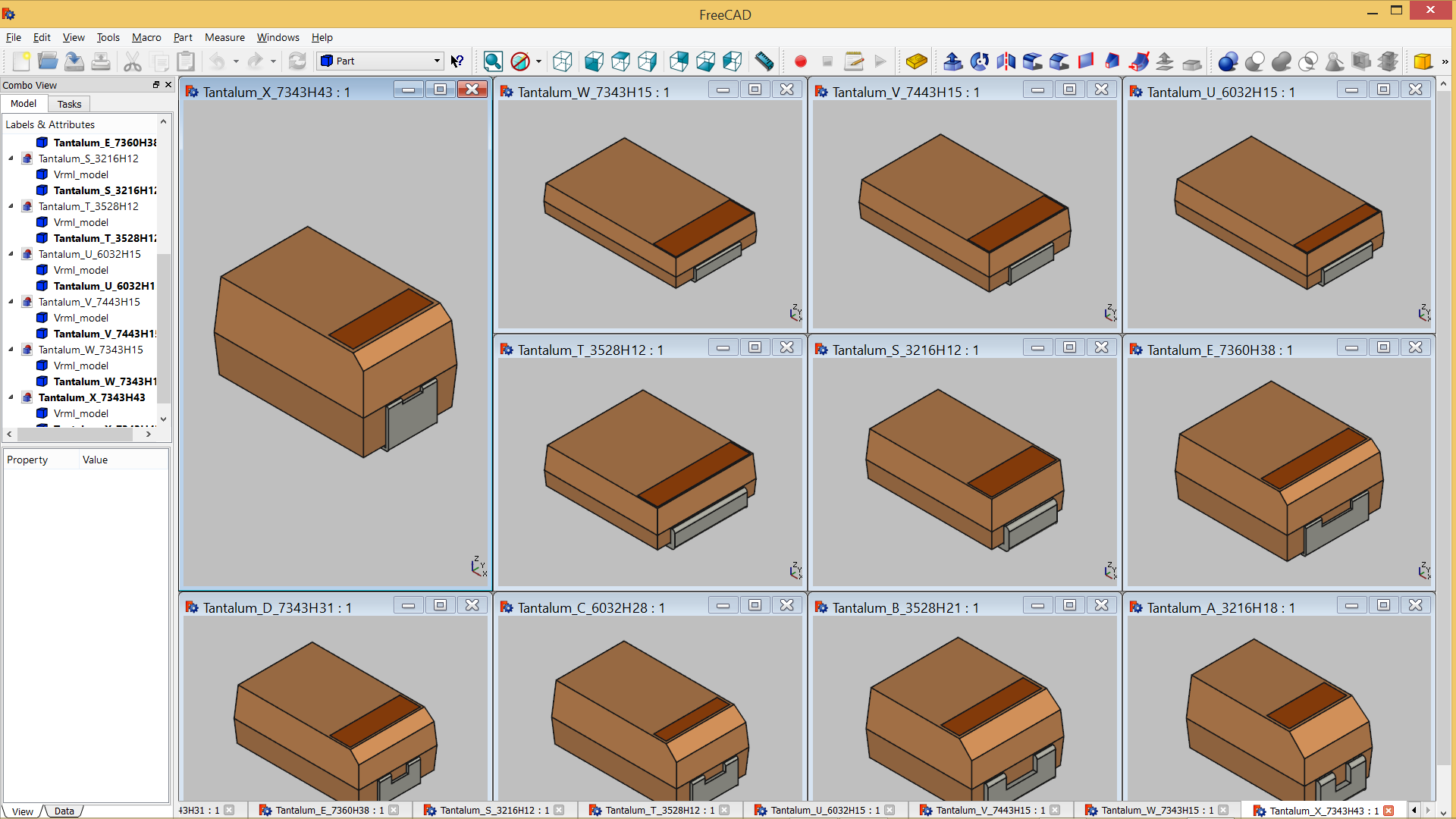Collapse the Tantalum_V_7443H15 tree node
Image resolution: width=1456 pixels, height=819 pixels.
point(11,302)
